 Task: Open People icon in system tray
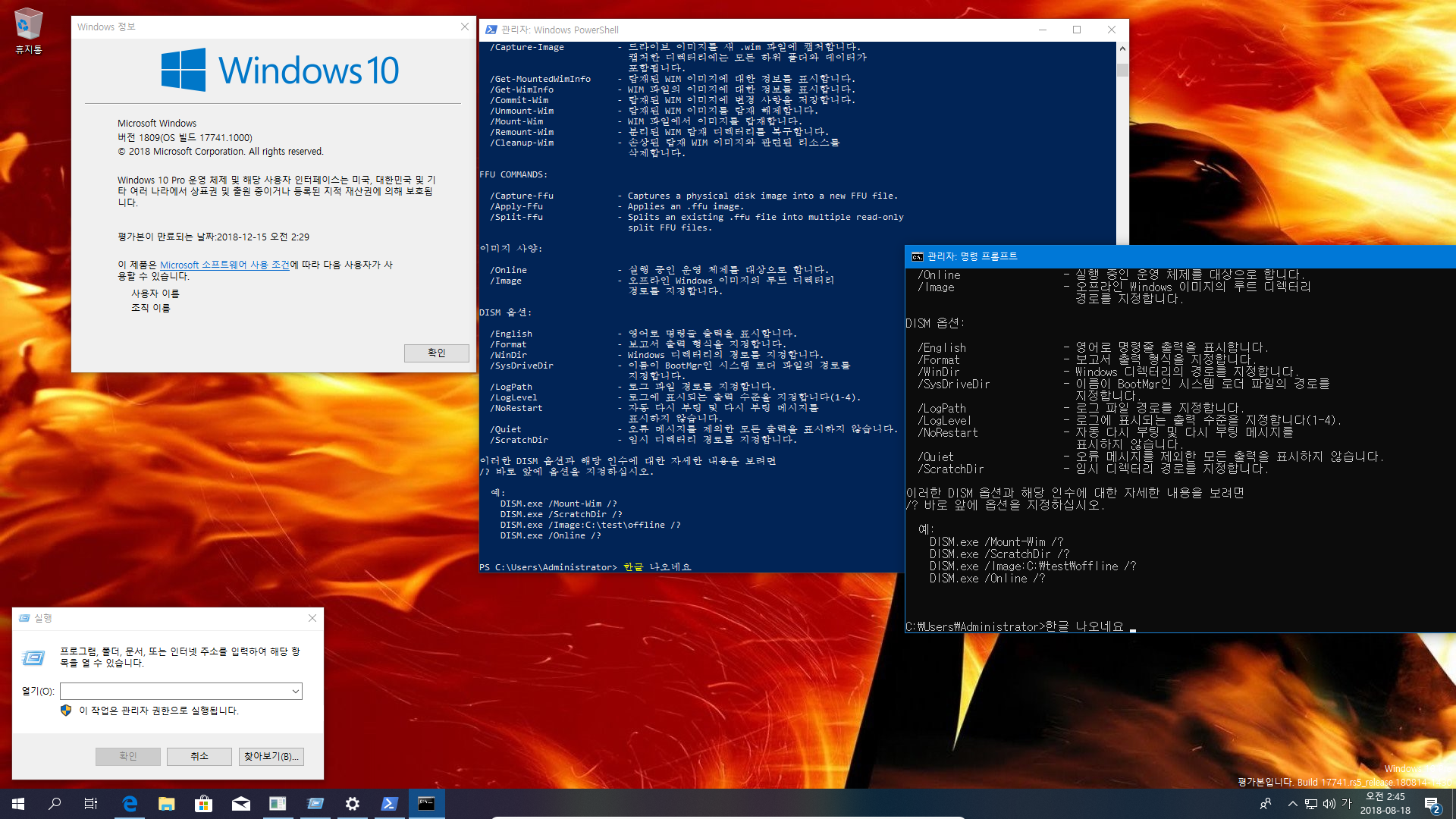point(1266,804)
